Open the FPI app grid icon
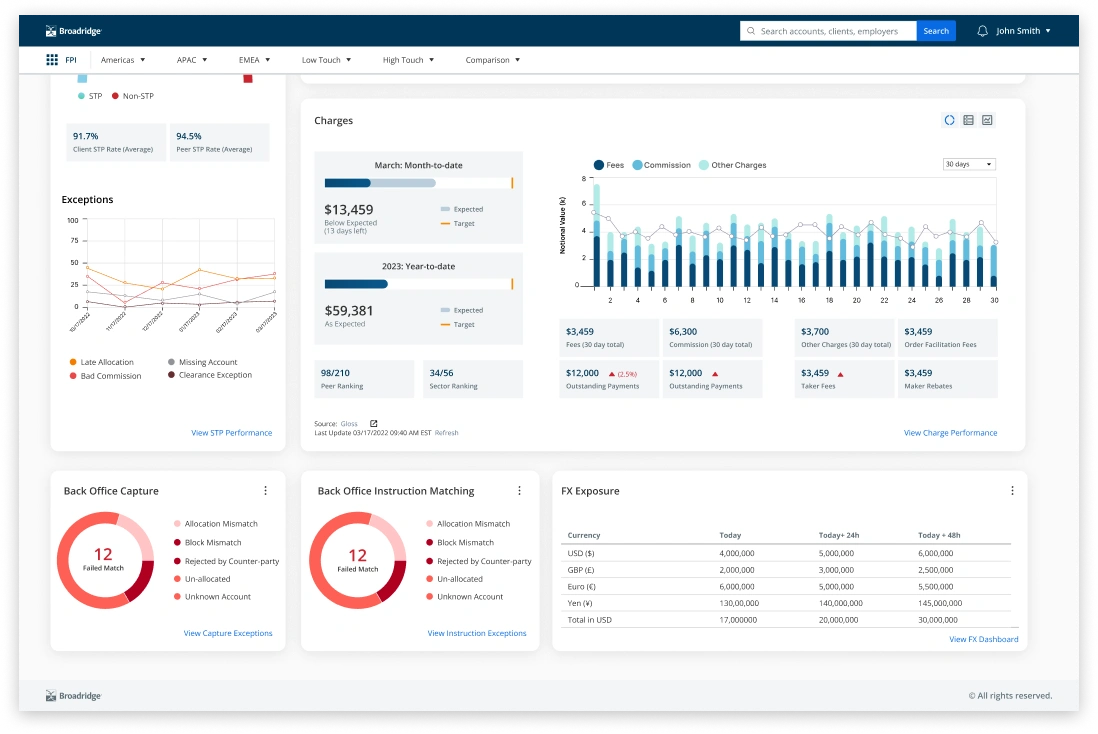Screen dimensions: 1098x734 (53, 59)
